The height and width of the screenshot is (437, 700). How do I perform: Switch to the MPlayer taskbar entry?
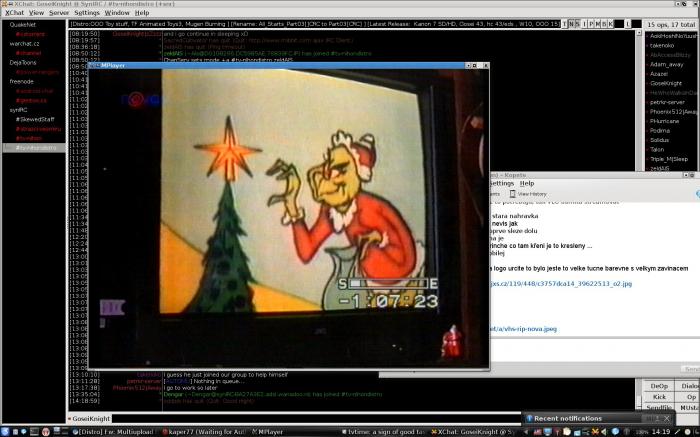tap(268, 432)
